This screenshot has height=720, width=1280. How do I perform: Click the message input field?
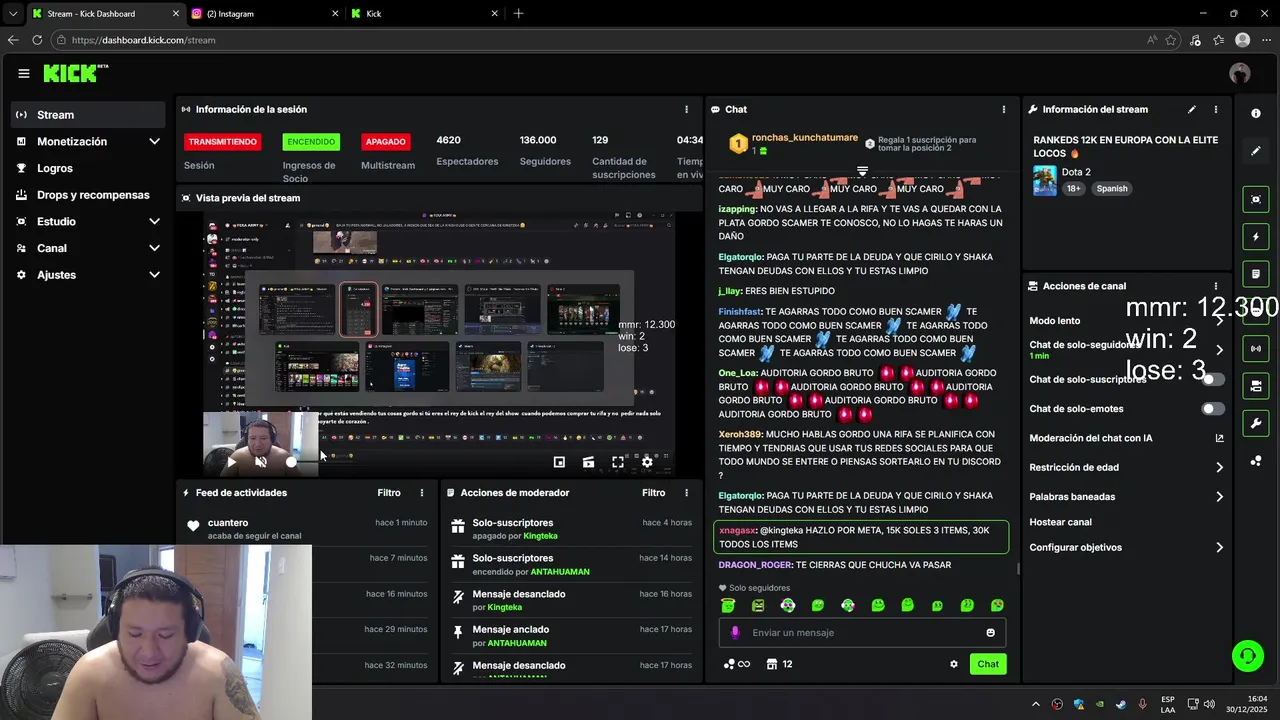862,633
